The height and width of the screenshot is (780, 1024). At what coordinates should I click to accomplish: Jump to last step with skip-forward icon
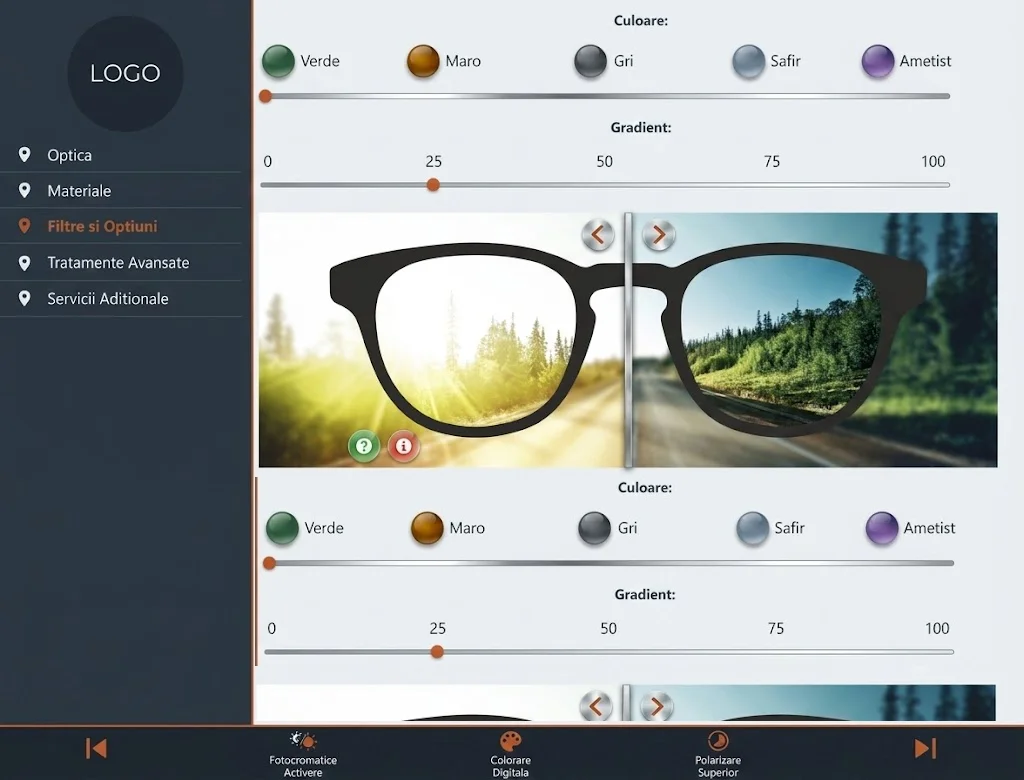[x=925, y=748]
